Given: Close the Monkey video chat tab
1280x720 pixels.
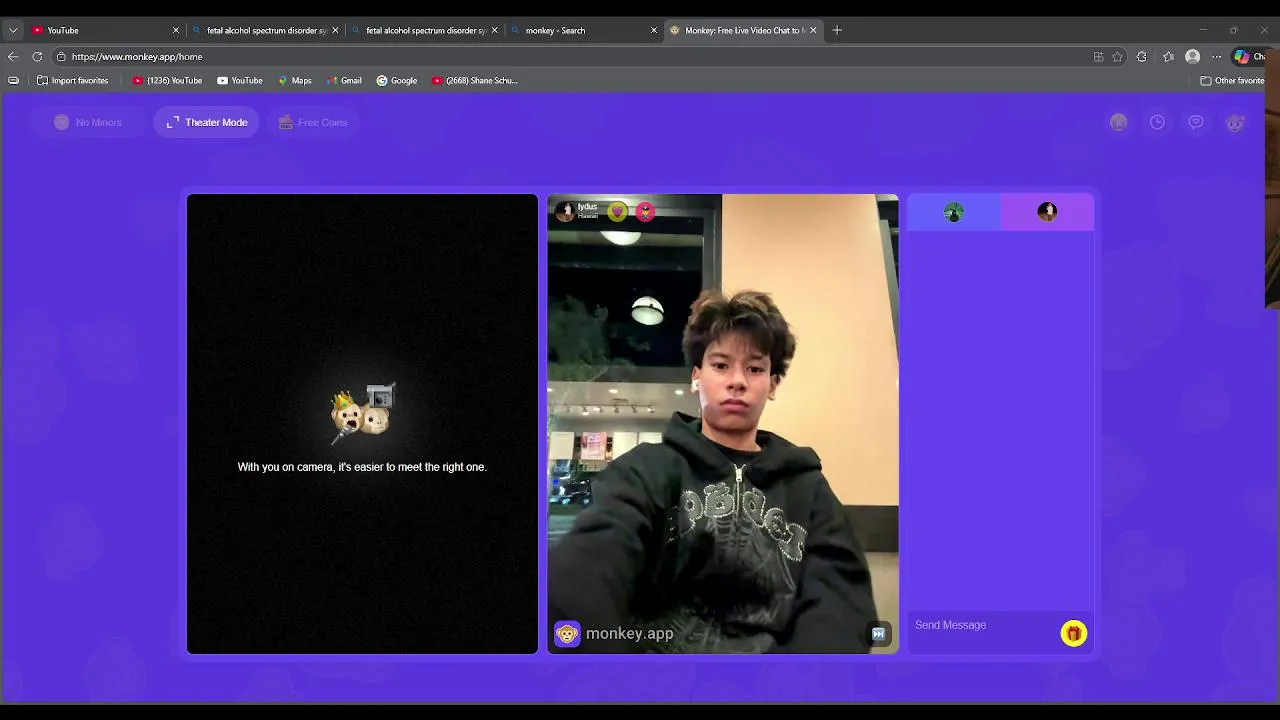Looking at the screenshot, I should click(813, 30).
